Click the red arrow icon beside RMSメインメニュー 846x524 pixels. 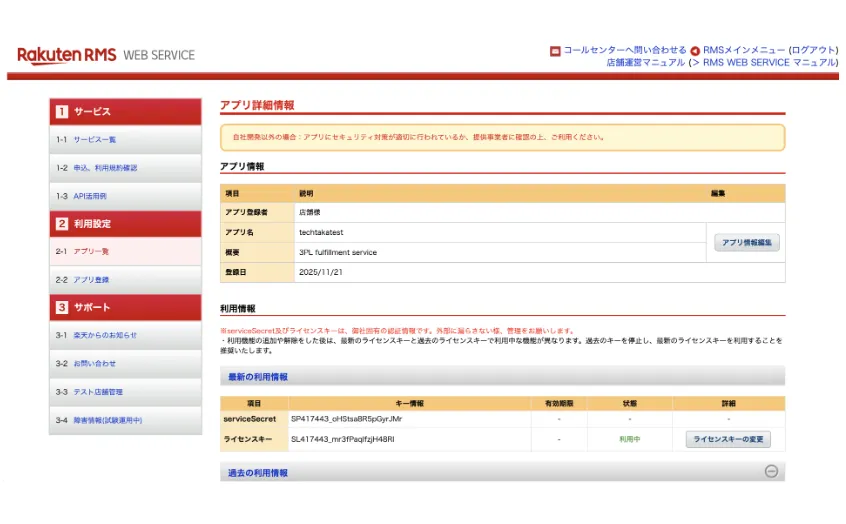pos(695,51)
